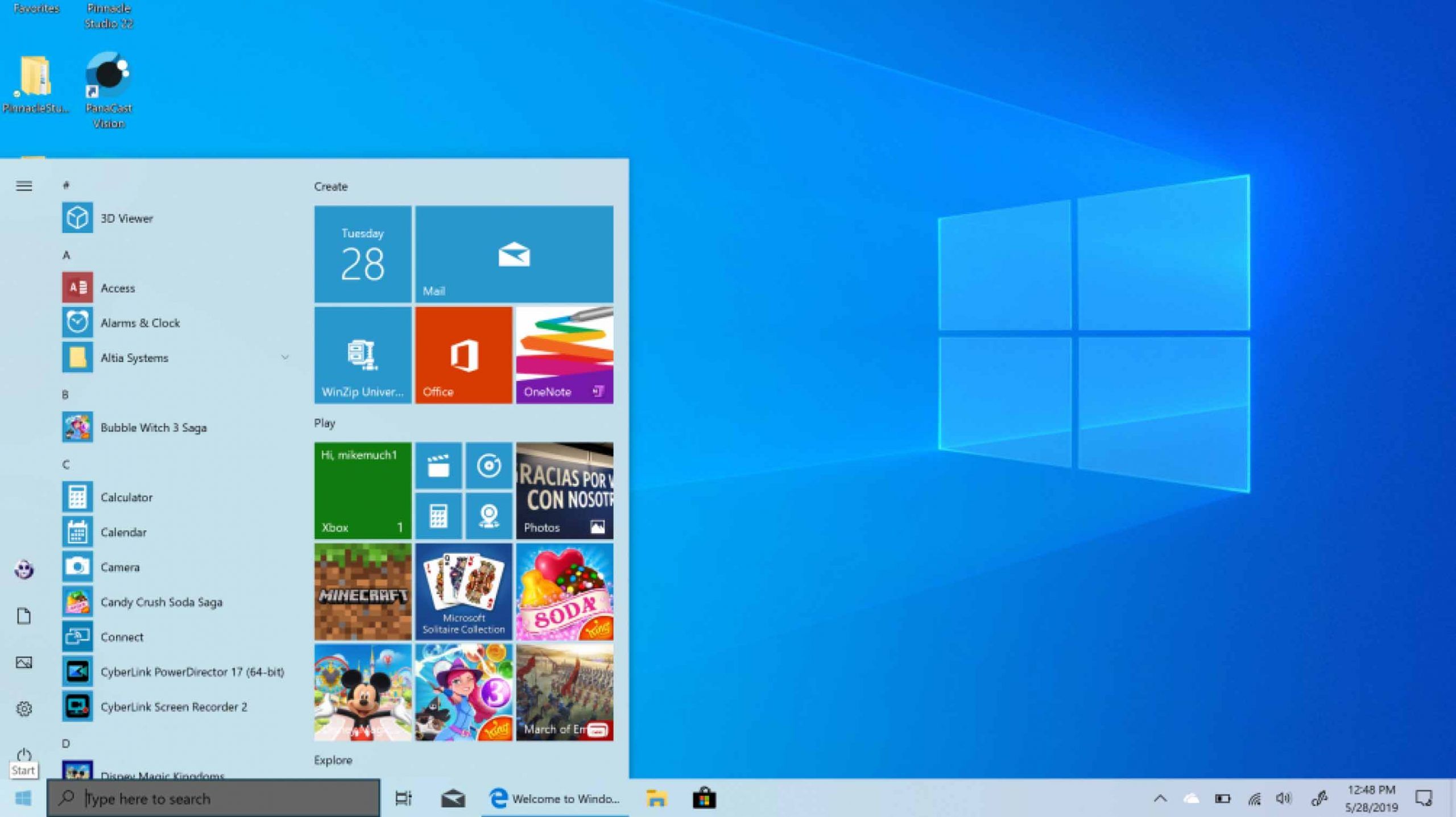The width and height of the screenshot is (1456, 817).
Task: Click the Show hidden icons chevron in system tray
Action: [1160, 798]
